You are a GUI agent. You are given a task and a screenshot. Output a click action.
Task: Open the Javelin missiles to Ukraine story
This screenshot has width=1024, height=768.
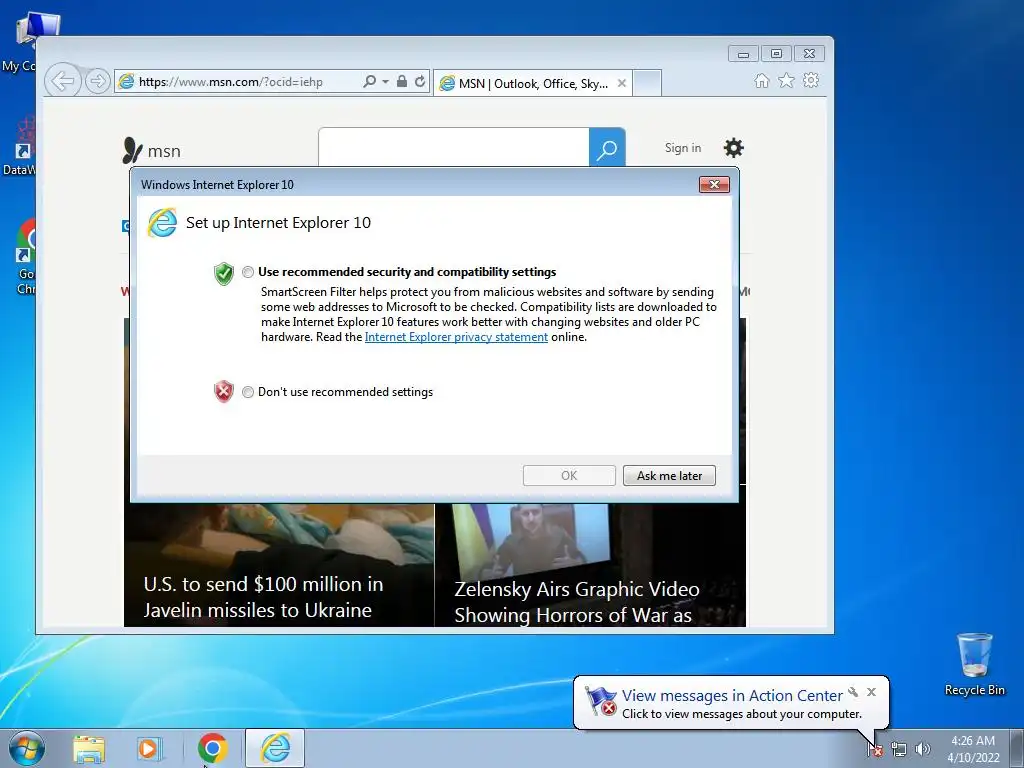pyautogui.click(x=263, y=597)
